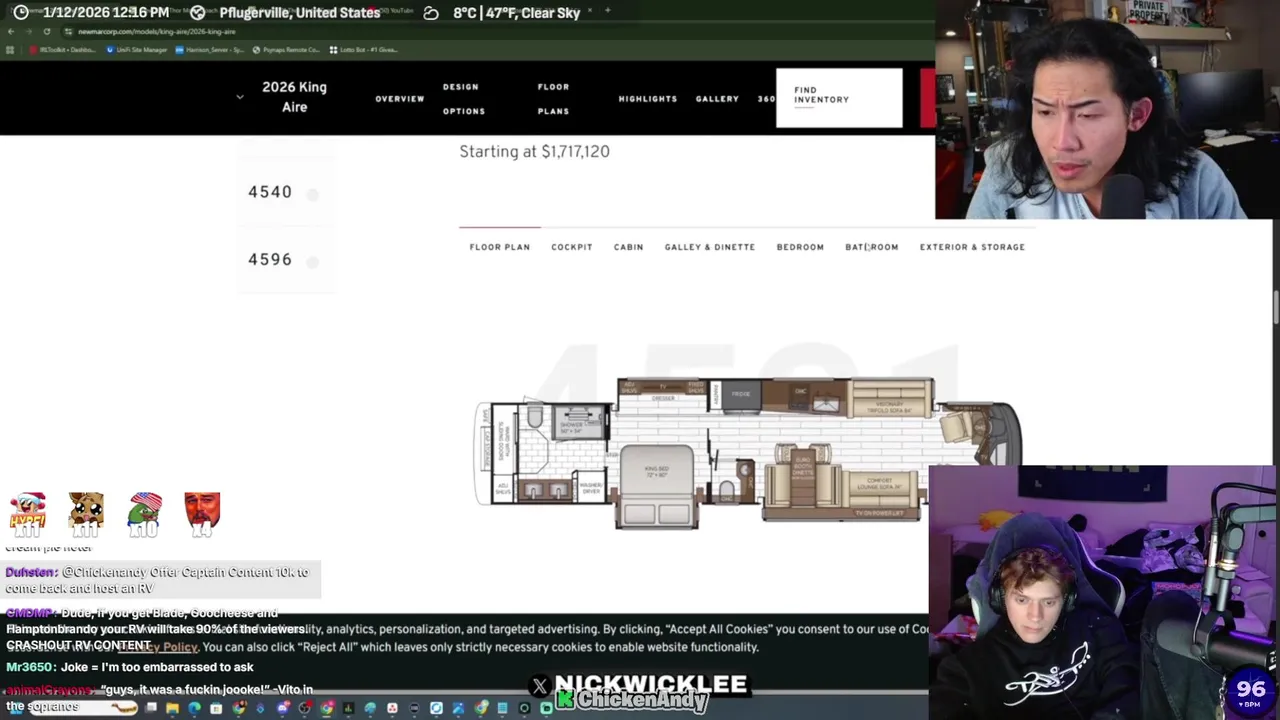Viewport: 1280px width, 720px height.
Task: Switch to the Bedroom tab
Action: [800, 247]
